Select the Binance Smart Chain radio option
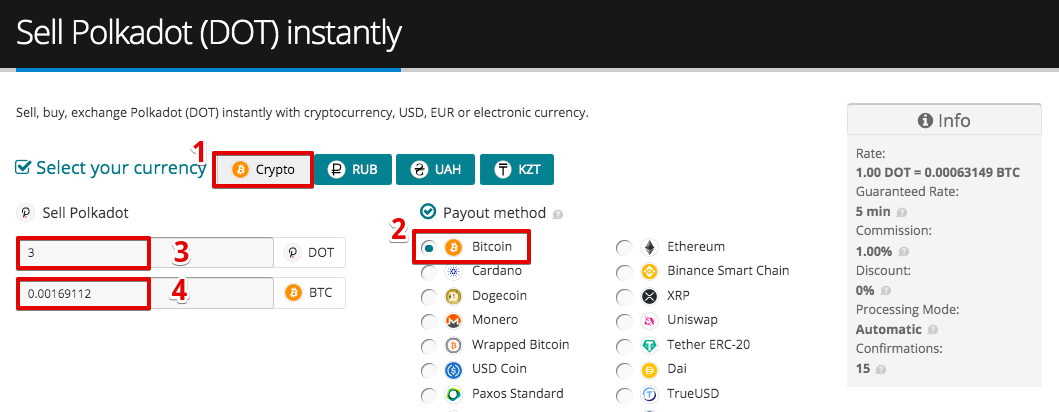Image resolution: width=1059 pixels, height=412 pixels. point(624,272)
